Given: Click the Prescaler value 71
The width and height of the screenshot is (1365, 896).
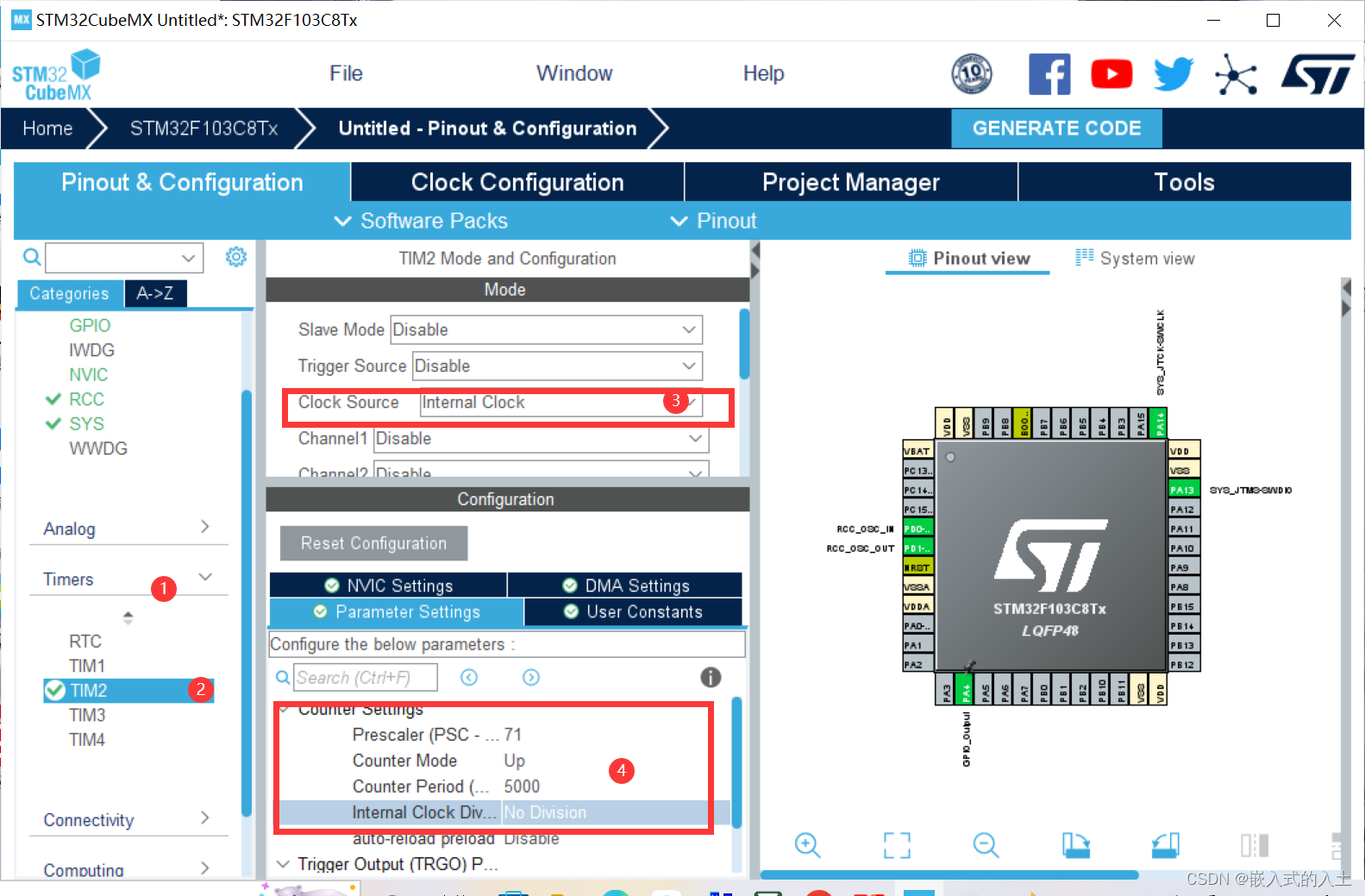Looking at the screenshot, I should pos(513,735).
